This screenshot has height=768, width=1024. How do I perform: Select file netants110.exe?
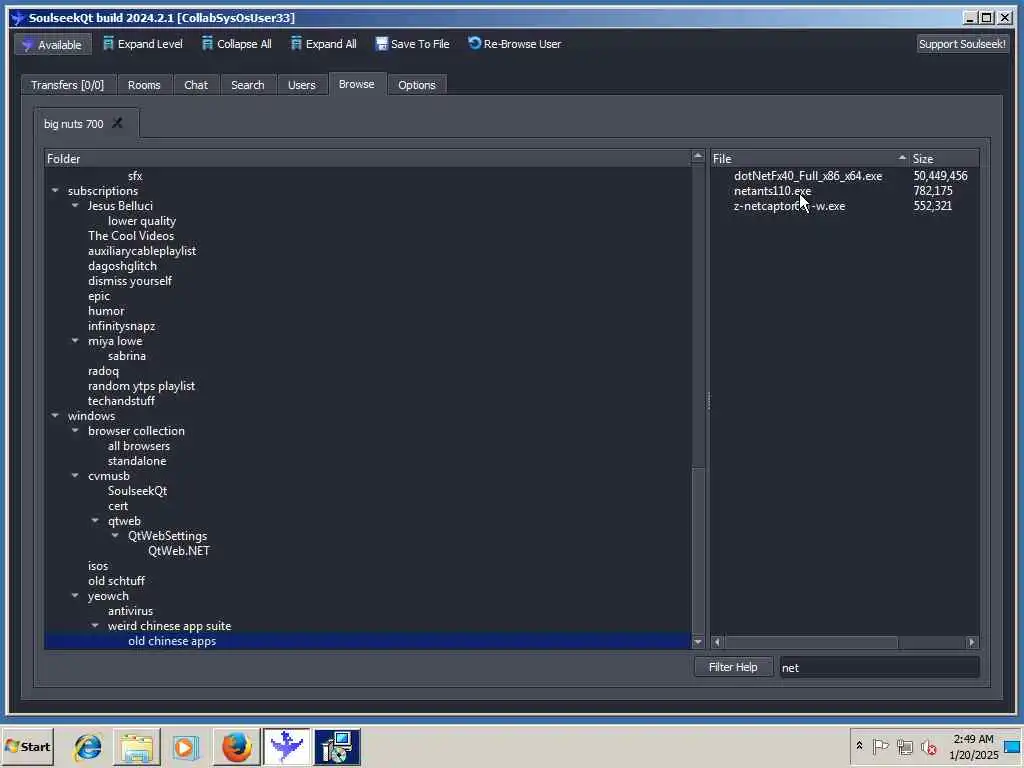[773, 191]
